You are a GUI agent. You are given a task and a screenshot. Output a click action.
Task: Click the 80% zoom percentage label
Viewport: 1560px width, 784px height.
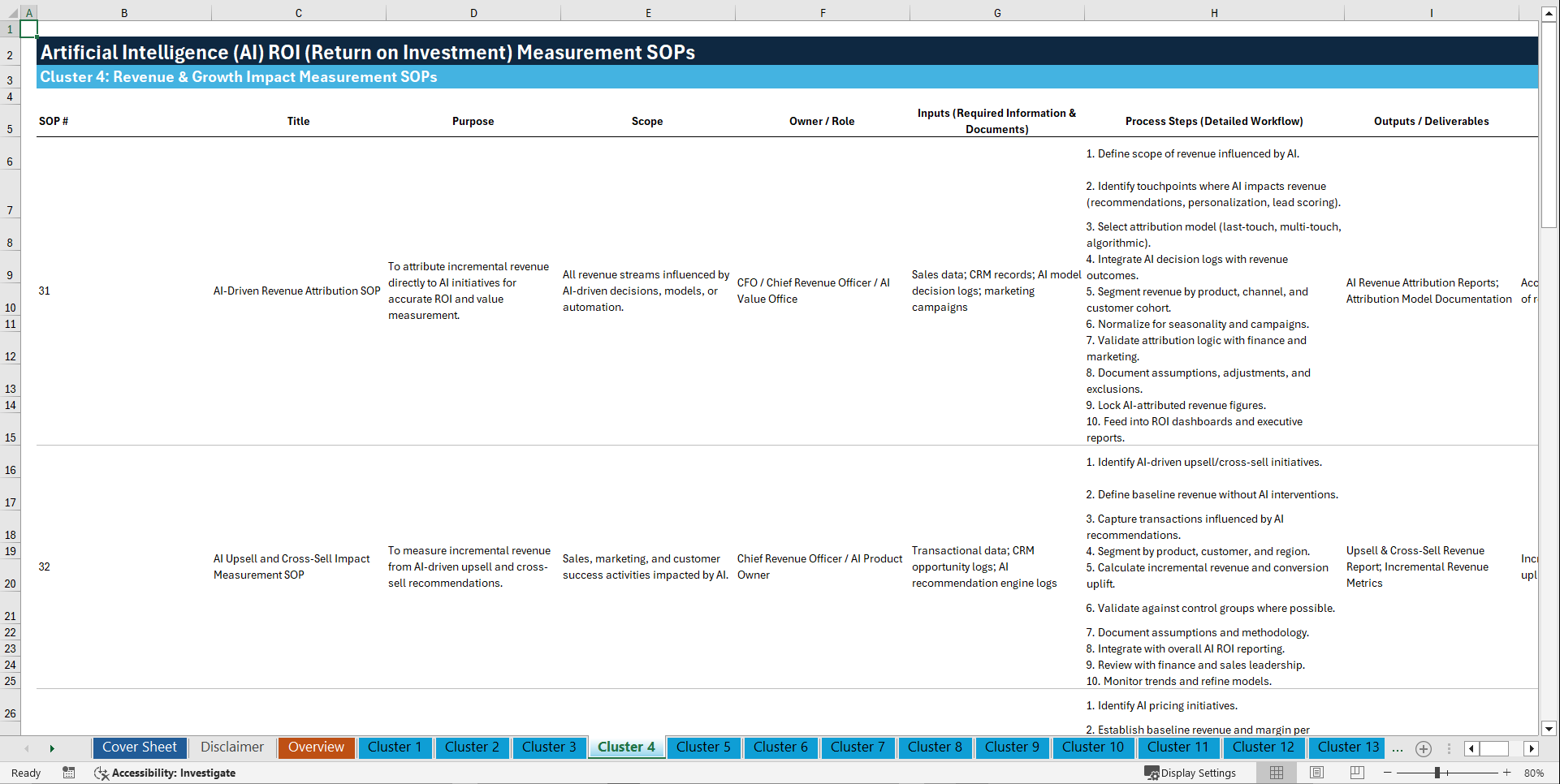tap(1535, 773)
